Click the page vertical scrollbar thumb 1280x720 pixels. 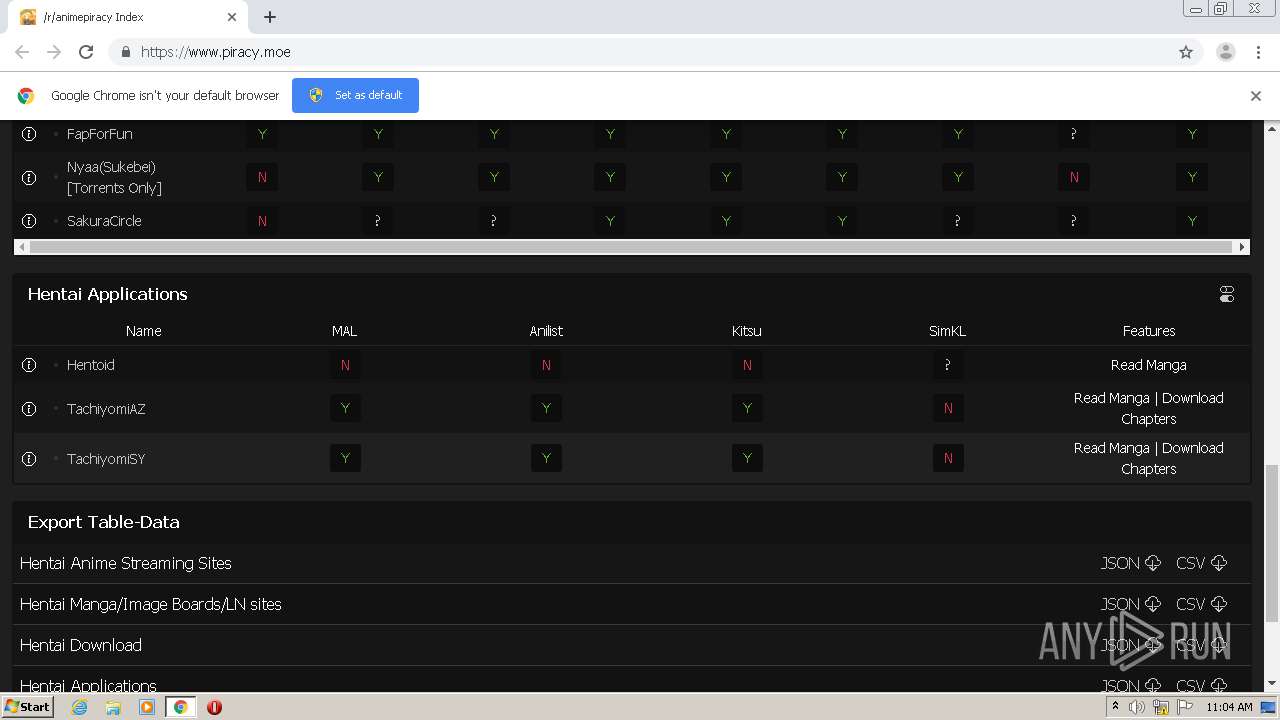(1272, 543)
